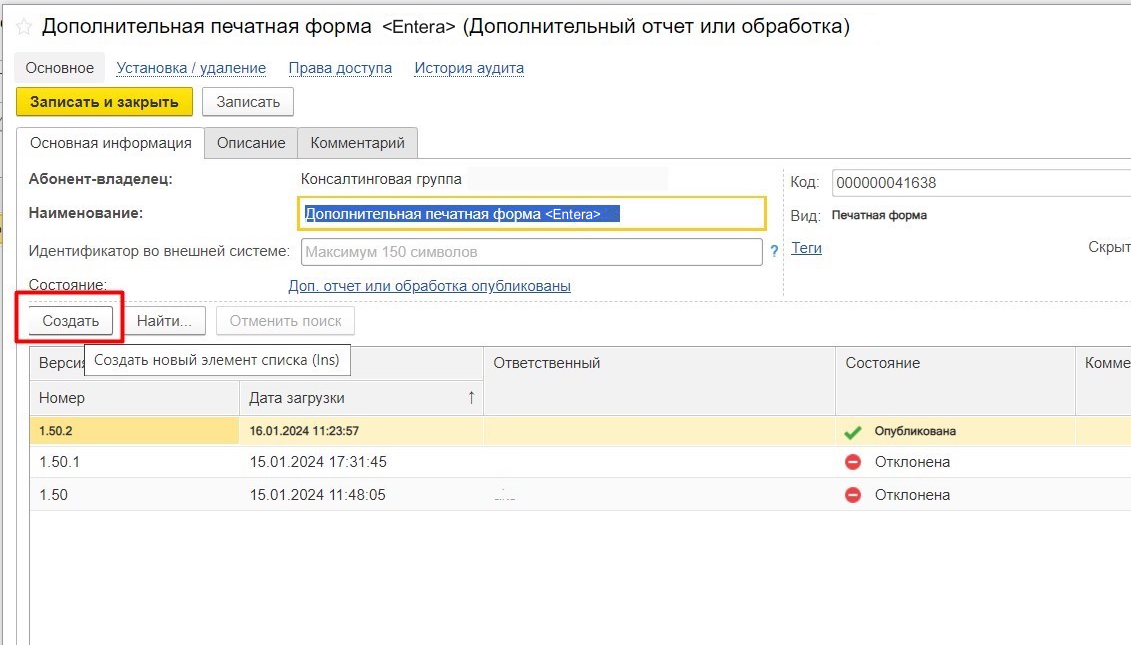
Task: Click the Отменить поиск button
Action: (x=286, y=321)
